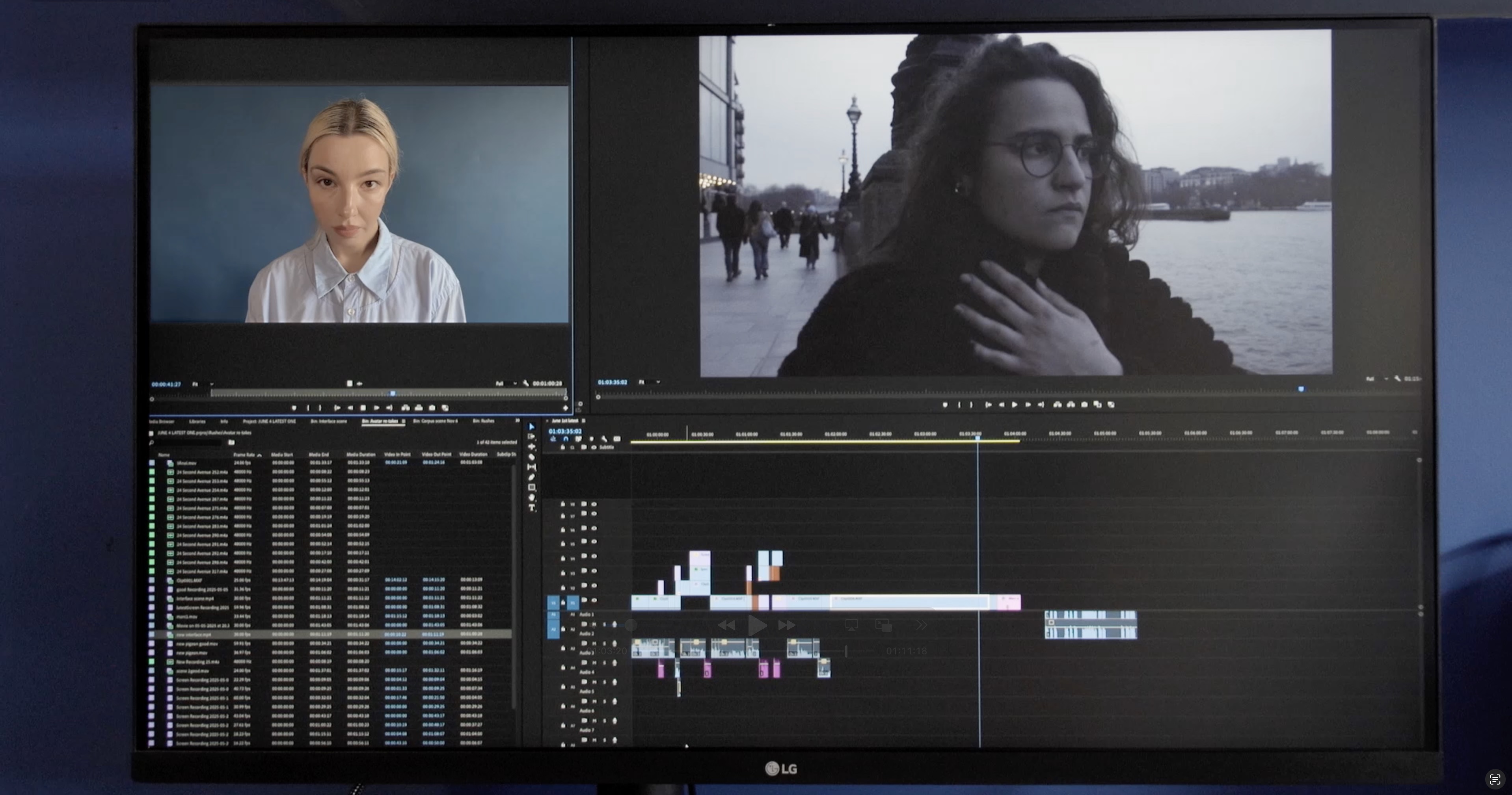Click Step Forward under the Source Monitor
The height and width of the screenshot is (795, 1512).
point(377,408)
